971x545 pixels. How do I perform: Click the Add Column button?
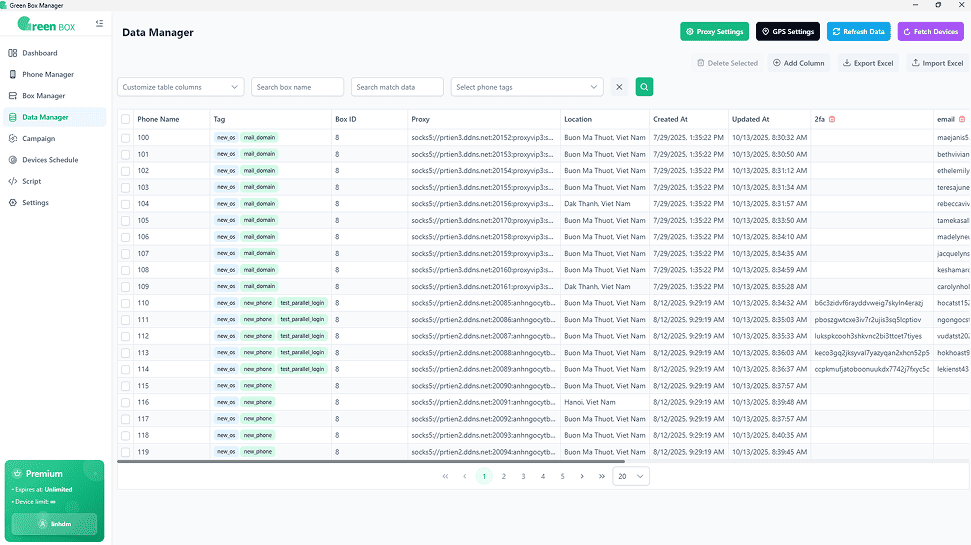tap(799, 63)
